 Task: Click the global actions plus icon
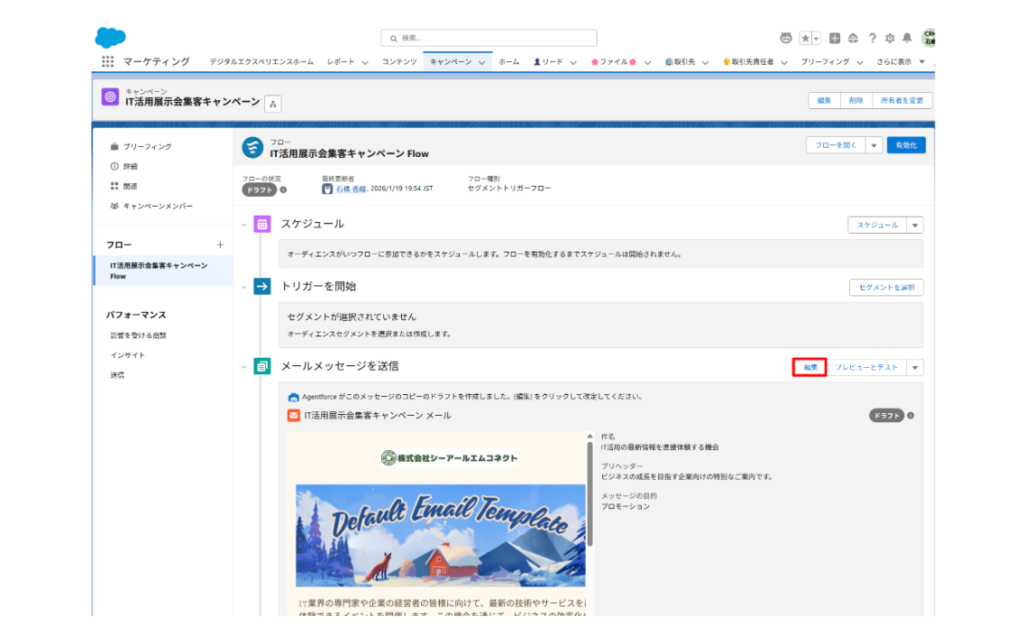835,38
